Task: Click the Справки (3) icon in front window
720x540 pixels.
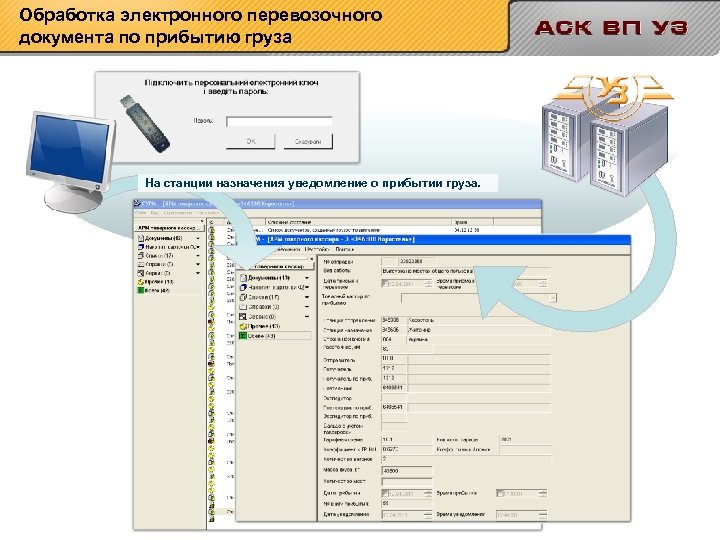Action: (x=243, y=307)
